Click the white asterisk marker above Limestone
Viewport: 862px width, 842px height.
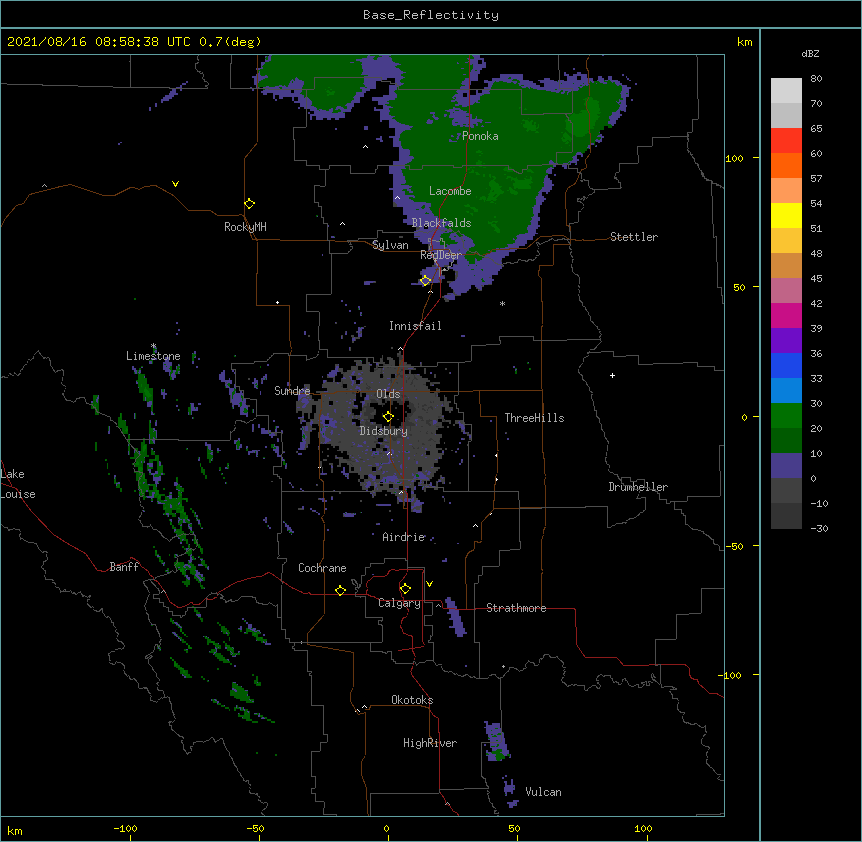(153, 346)
